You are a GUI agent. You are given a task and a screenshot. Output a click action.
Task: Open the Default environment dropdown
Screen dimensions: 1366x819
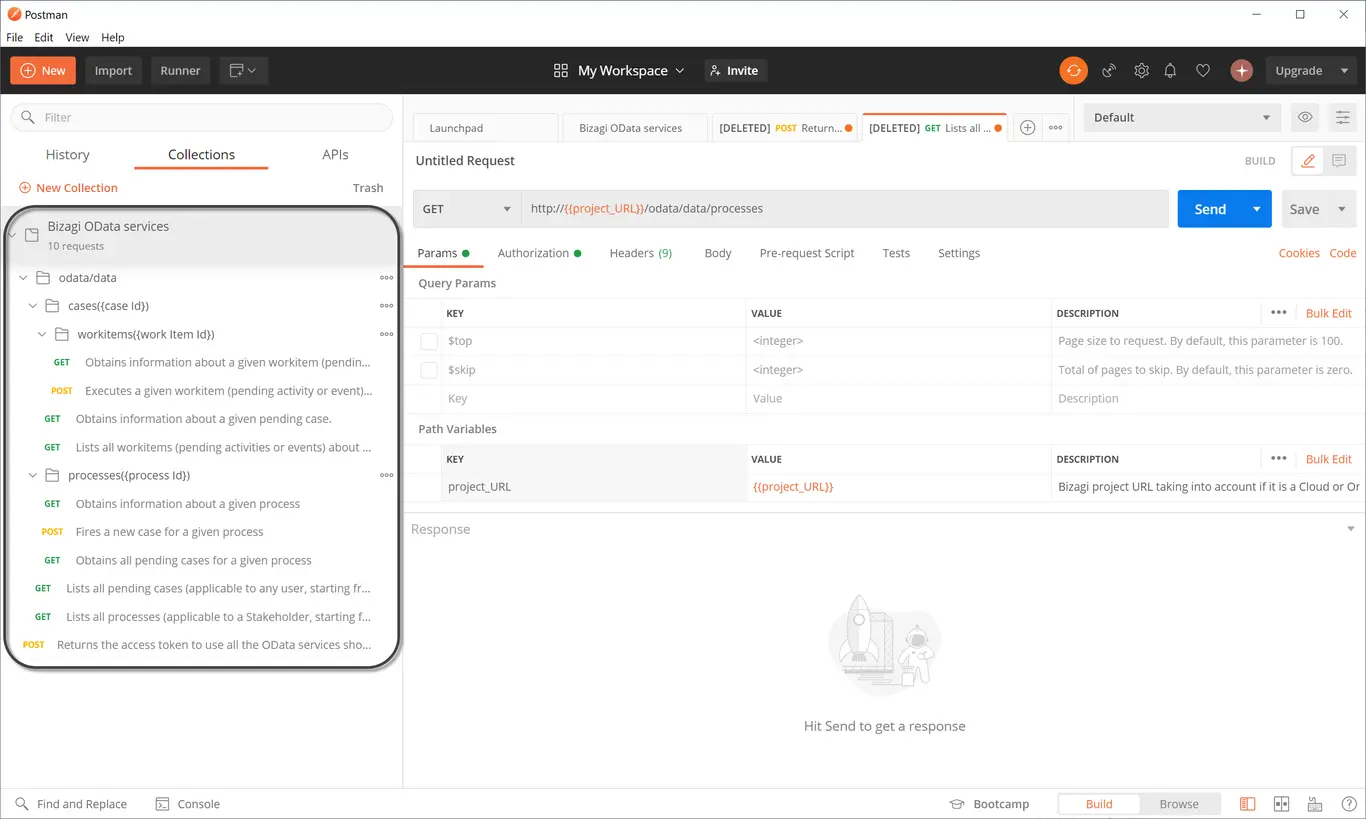(1182, 117)
